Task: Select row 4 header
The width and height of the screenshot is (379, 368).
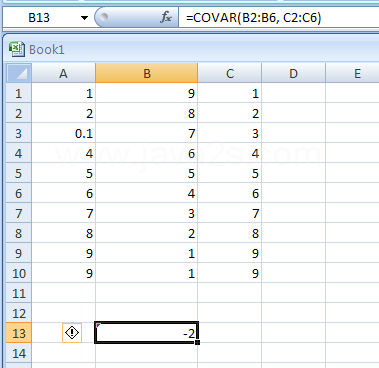Action: click(x=19, y=153)
